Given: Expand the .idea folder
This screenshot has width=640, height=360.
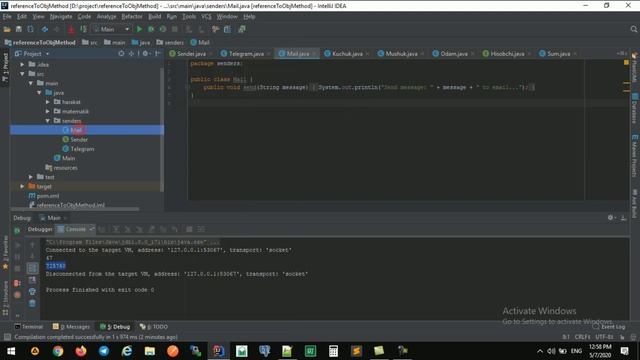Looking at the screenshot, I should click(x=22, y=64).
